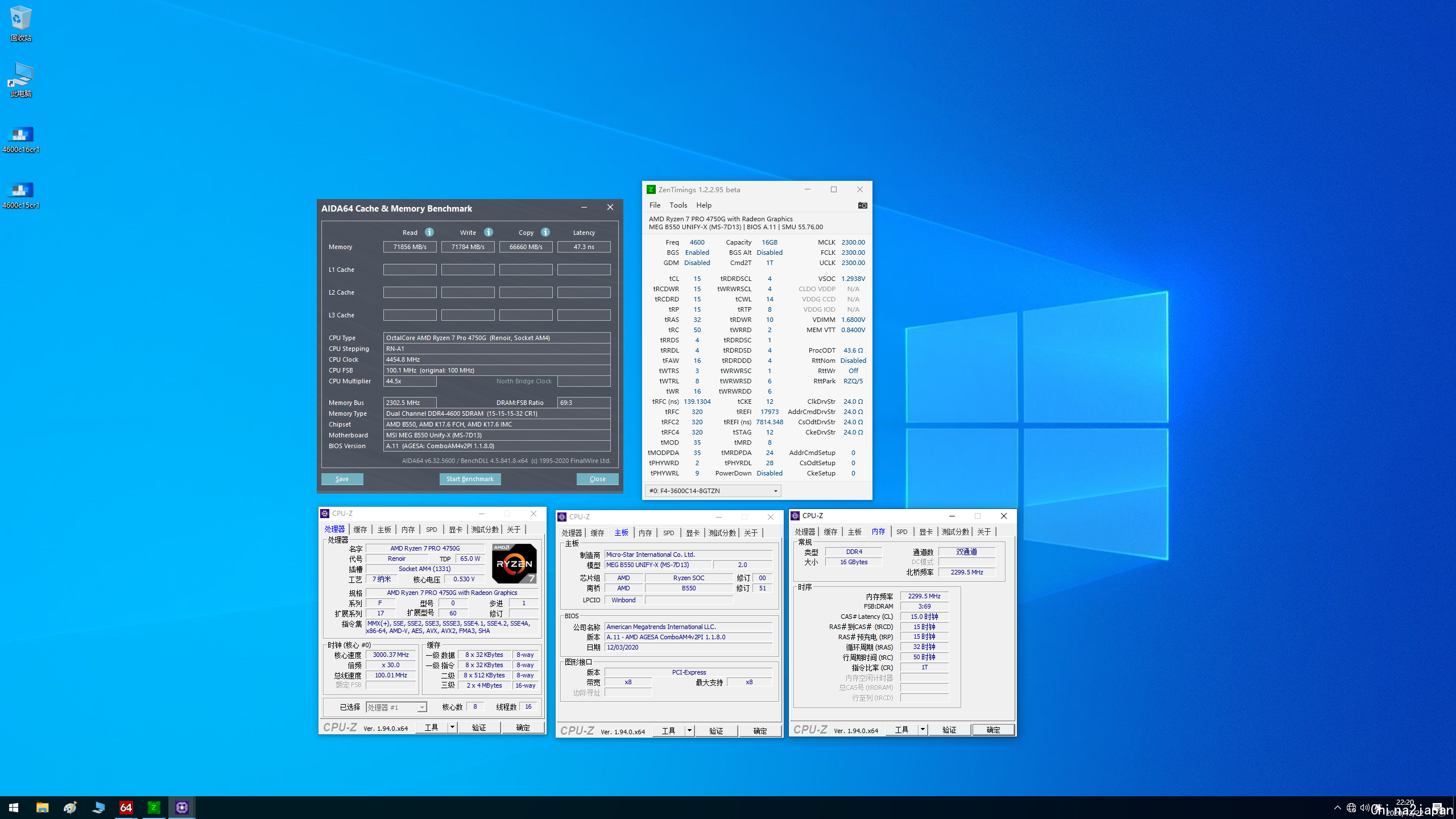
Task: Click the CPU Type field in AIDA64
Action: coord(497,338)
